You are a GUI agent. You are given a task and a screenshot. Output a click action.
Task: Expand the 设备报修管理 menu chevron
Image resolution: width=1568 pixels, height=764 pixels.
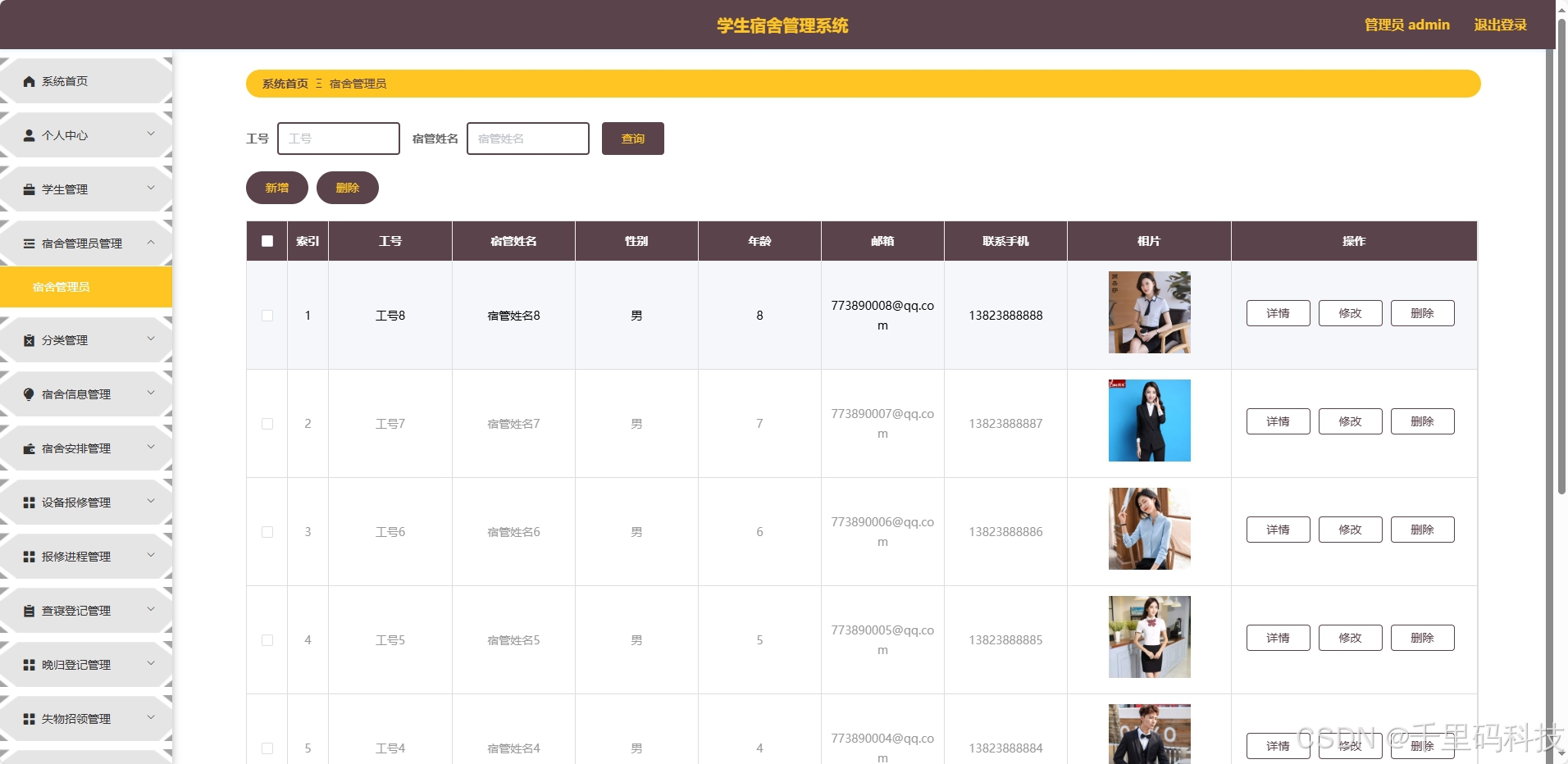[x=151, y=501]
